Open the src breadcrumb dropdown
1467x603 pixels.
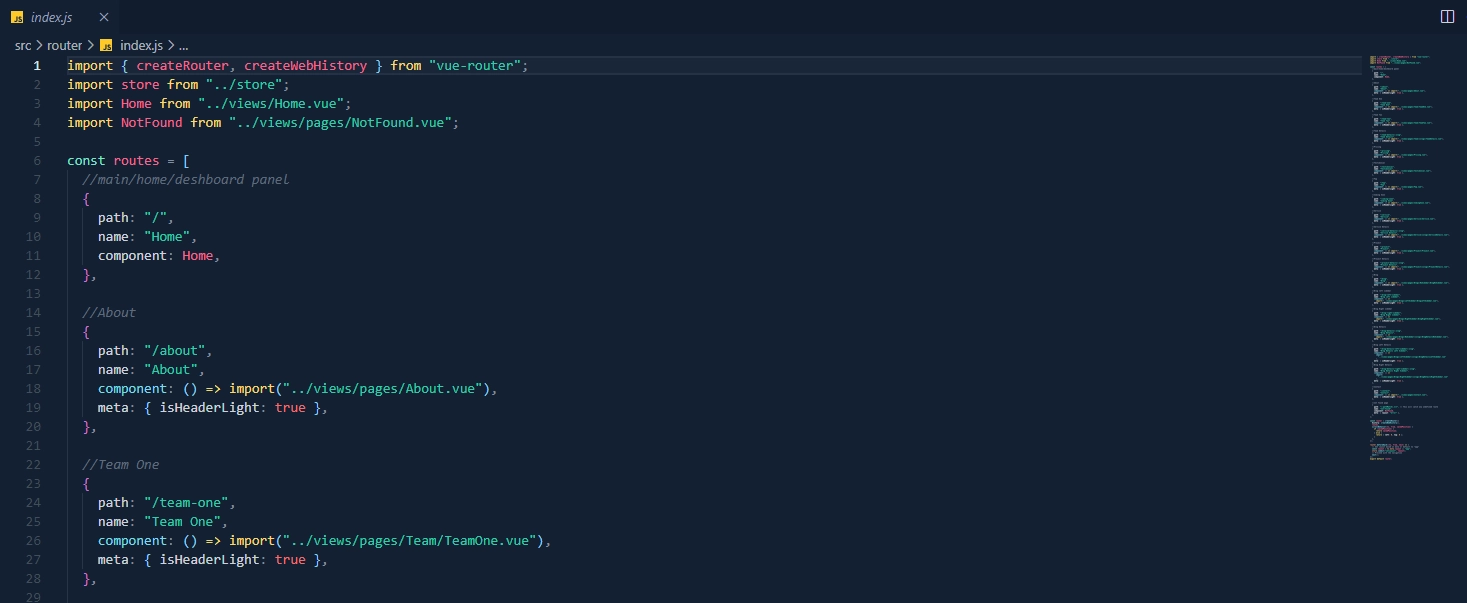(x=21, y=45)
